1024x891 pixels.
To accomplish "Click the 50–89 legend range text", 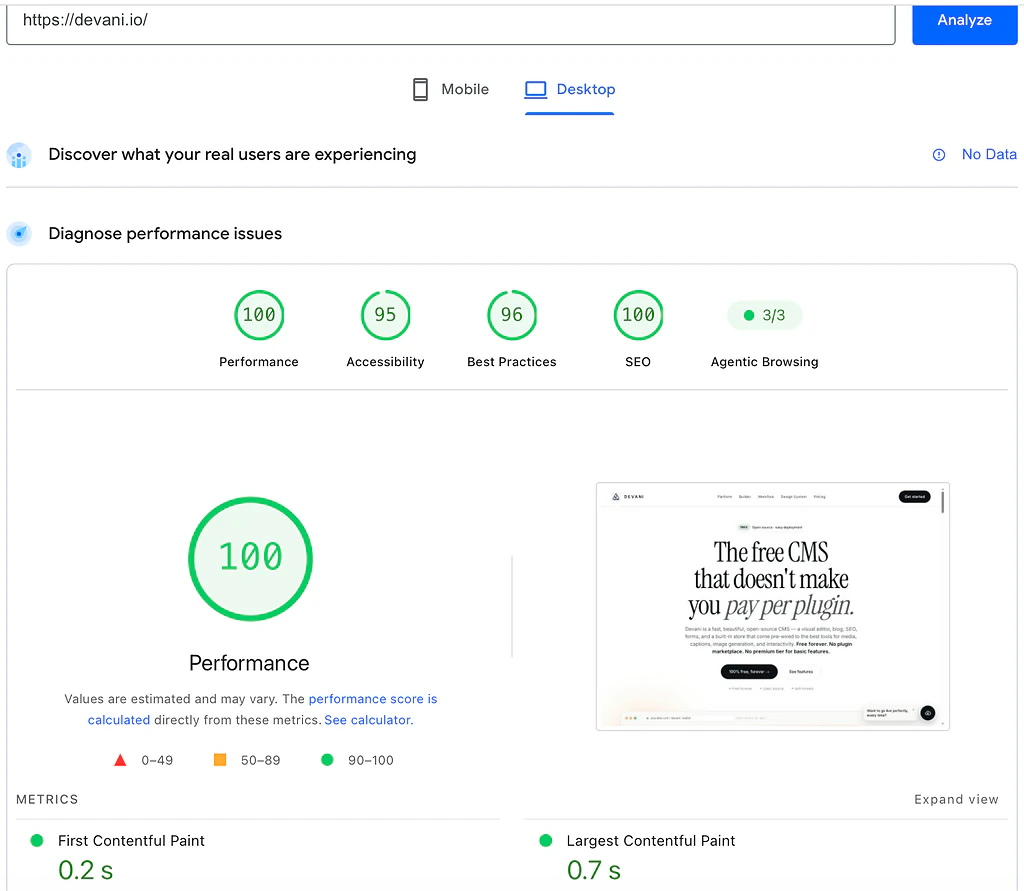I will tap(261, 760).
